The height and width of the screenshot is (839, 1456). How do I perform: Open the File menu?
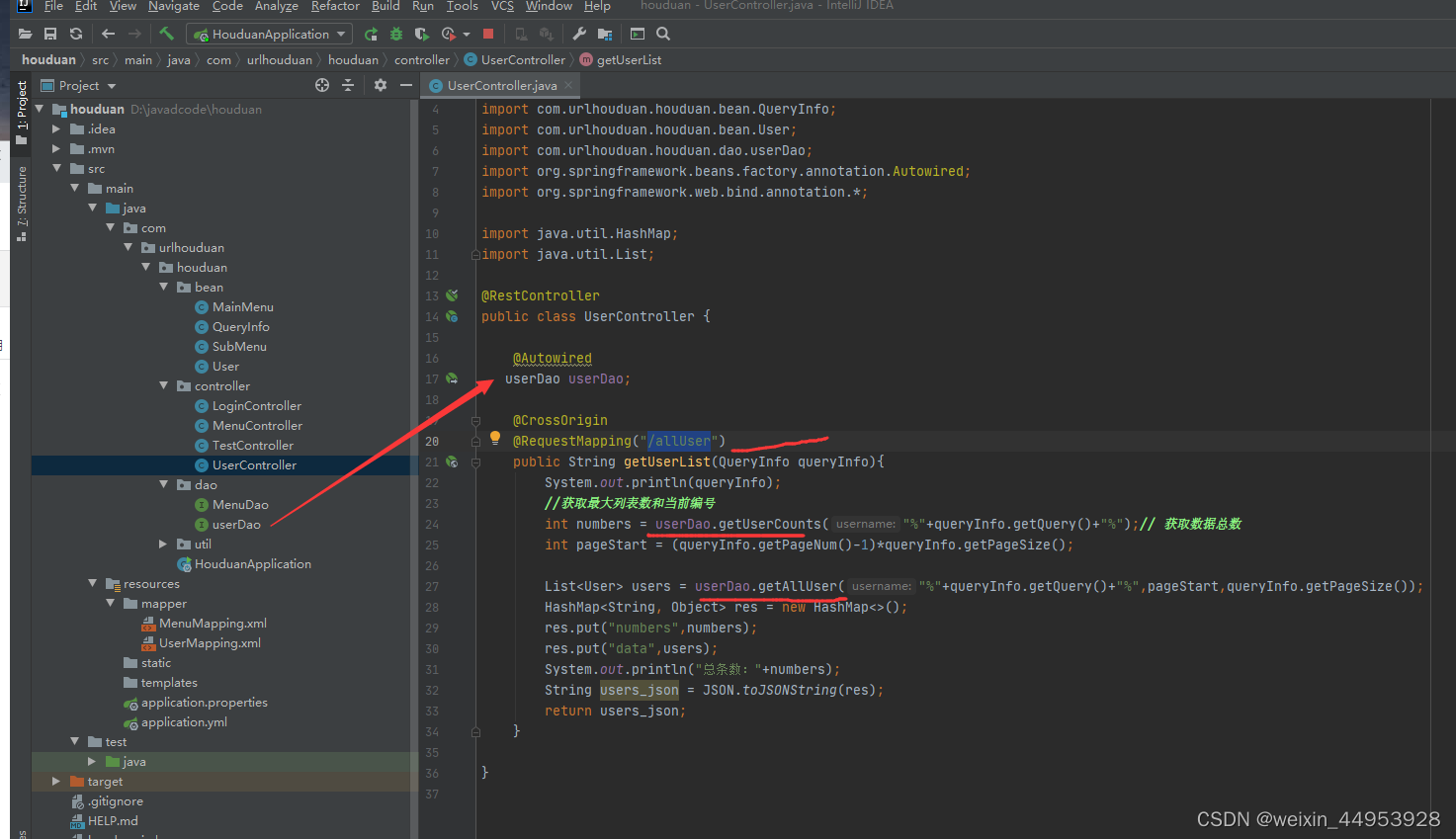[x=53, y=6]
